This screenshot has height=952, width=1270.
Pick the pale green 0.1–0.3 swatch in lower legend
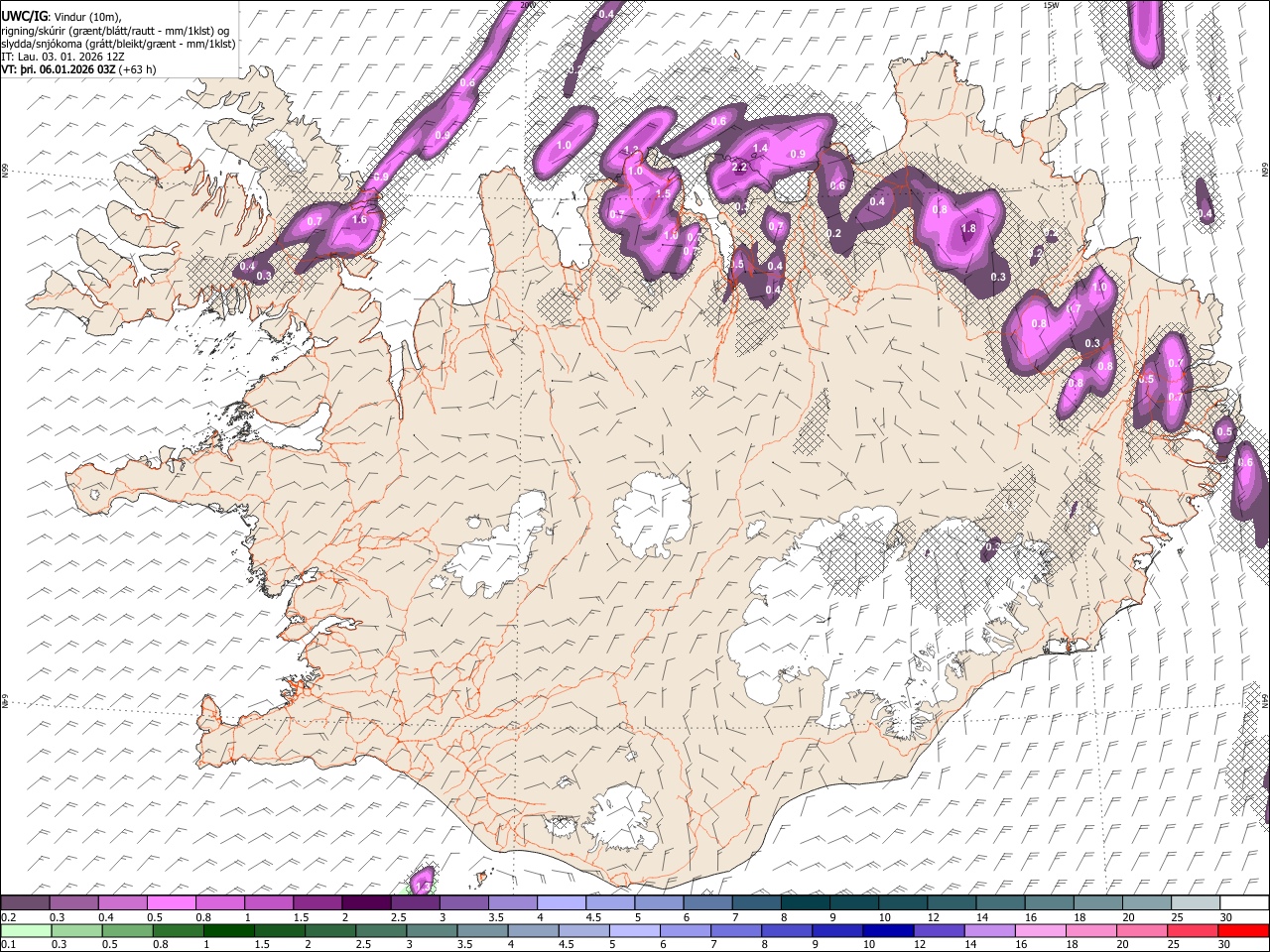[26, 930]
